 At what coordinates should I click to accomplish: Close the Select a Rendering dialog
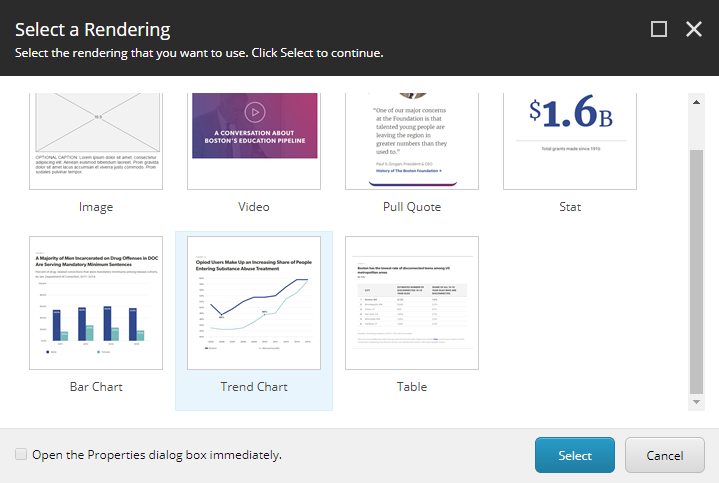694,29
